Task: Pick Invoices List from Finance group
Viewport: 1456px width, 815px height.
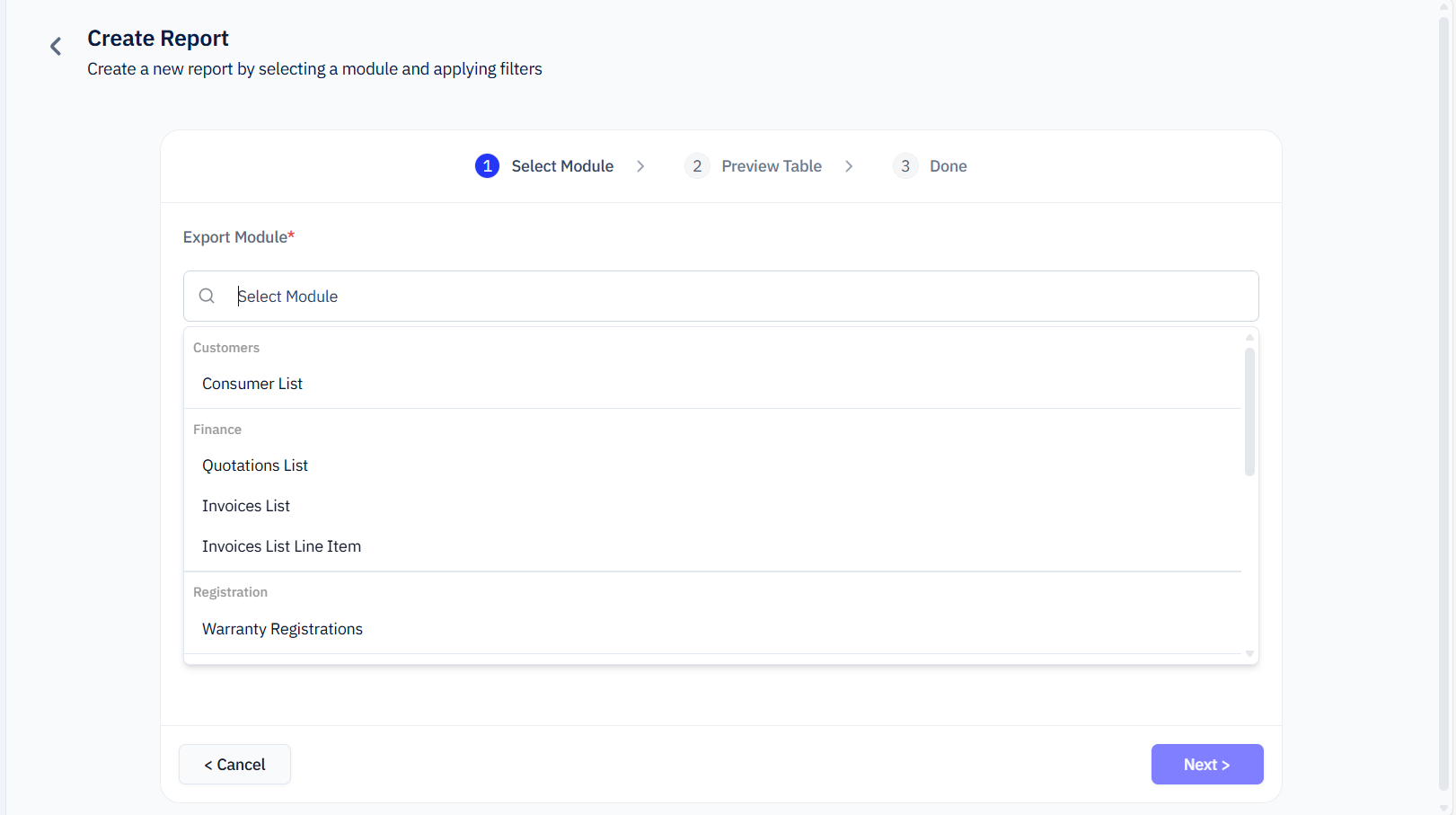Action: (x=246, y=506)
